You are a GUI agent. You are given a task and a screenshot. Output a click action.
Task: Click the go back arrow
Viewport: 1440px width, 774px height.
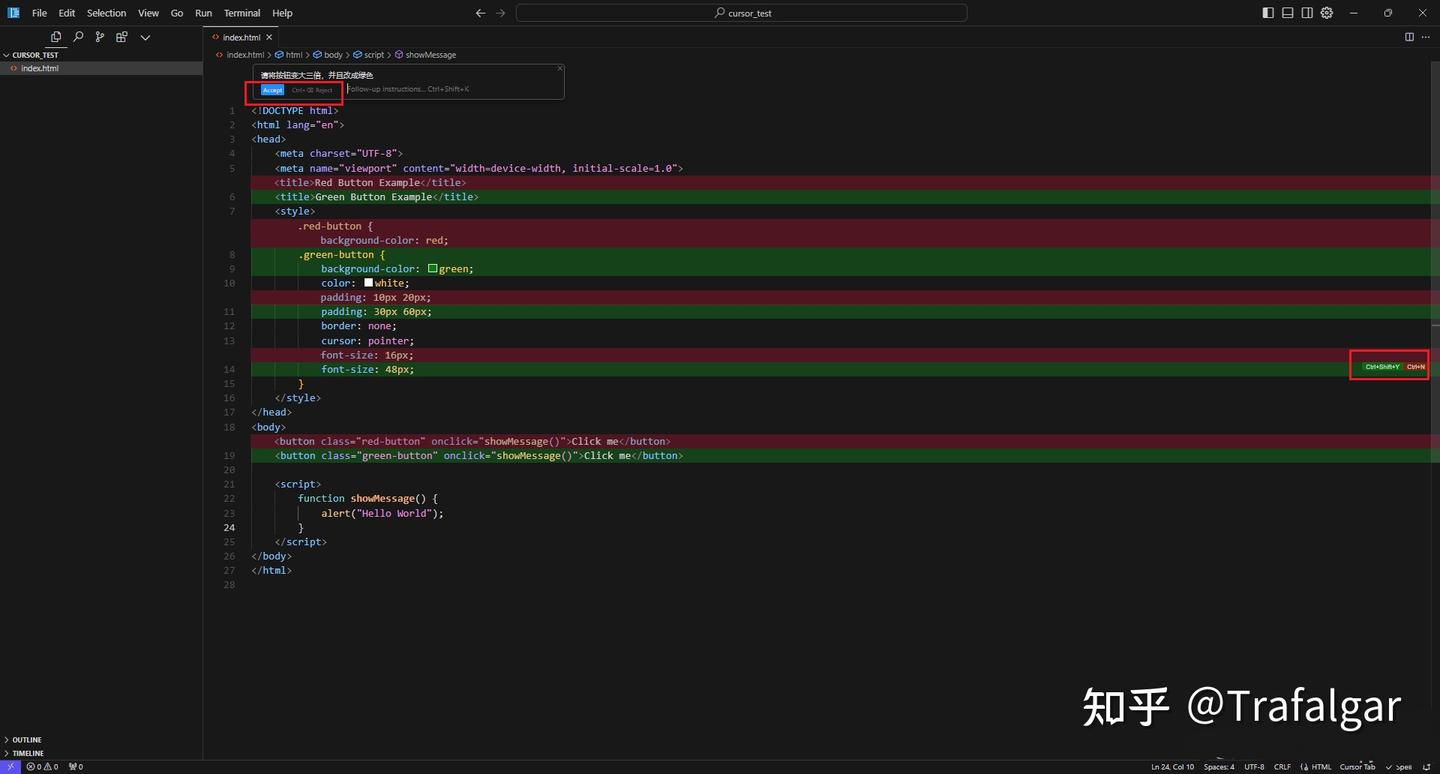tap(480, 13)
